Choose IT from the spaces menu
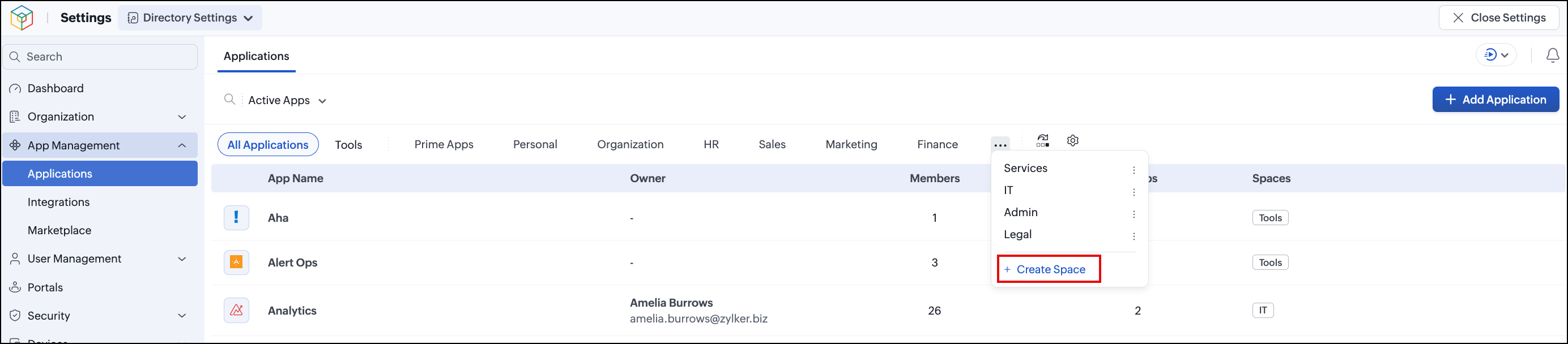The image size is (1568, 344). (x=1009, y=190)
